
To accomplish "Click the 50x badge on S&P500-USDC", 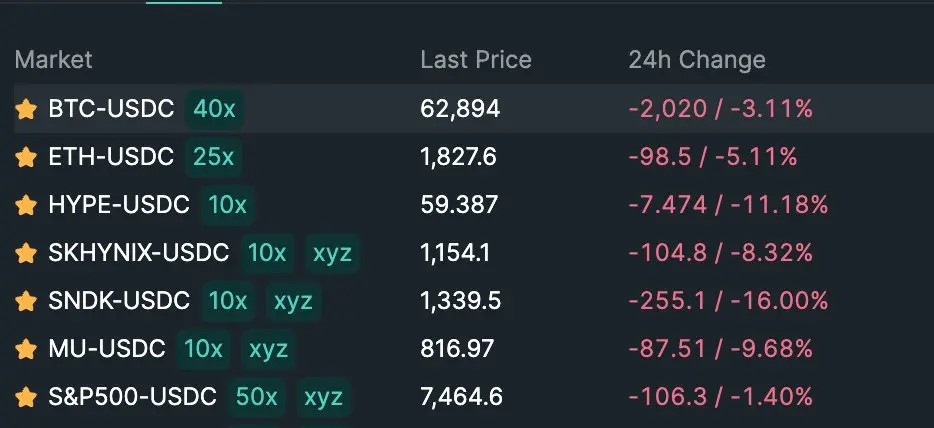I will pyautogui.click(x=256, y=397).
